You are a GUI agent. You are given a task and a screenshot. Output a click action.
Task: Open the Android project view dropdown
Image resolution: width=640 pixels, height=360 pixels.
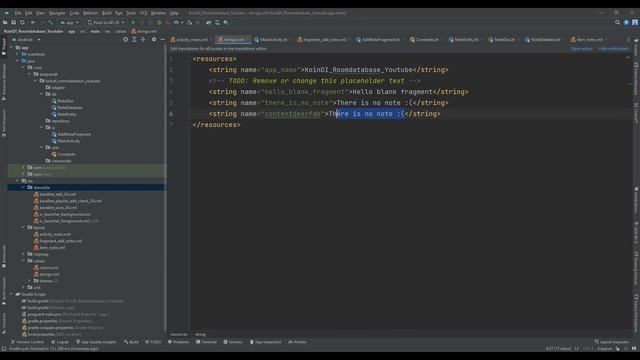click(27, 40)
